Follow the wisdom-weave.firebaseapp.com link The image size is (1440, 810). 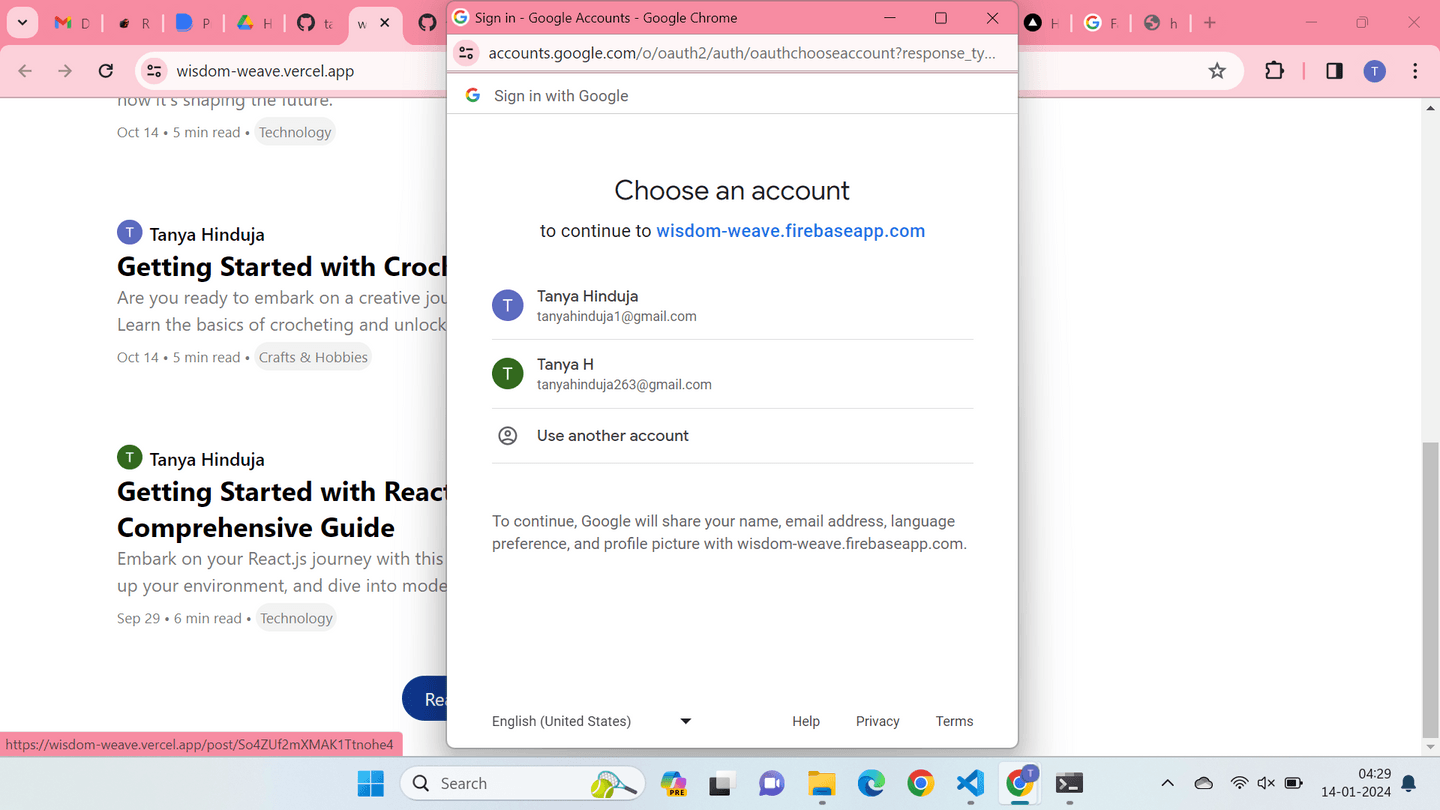pyautogui.click(x=790, y=231)
